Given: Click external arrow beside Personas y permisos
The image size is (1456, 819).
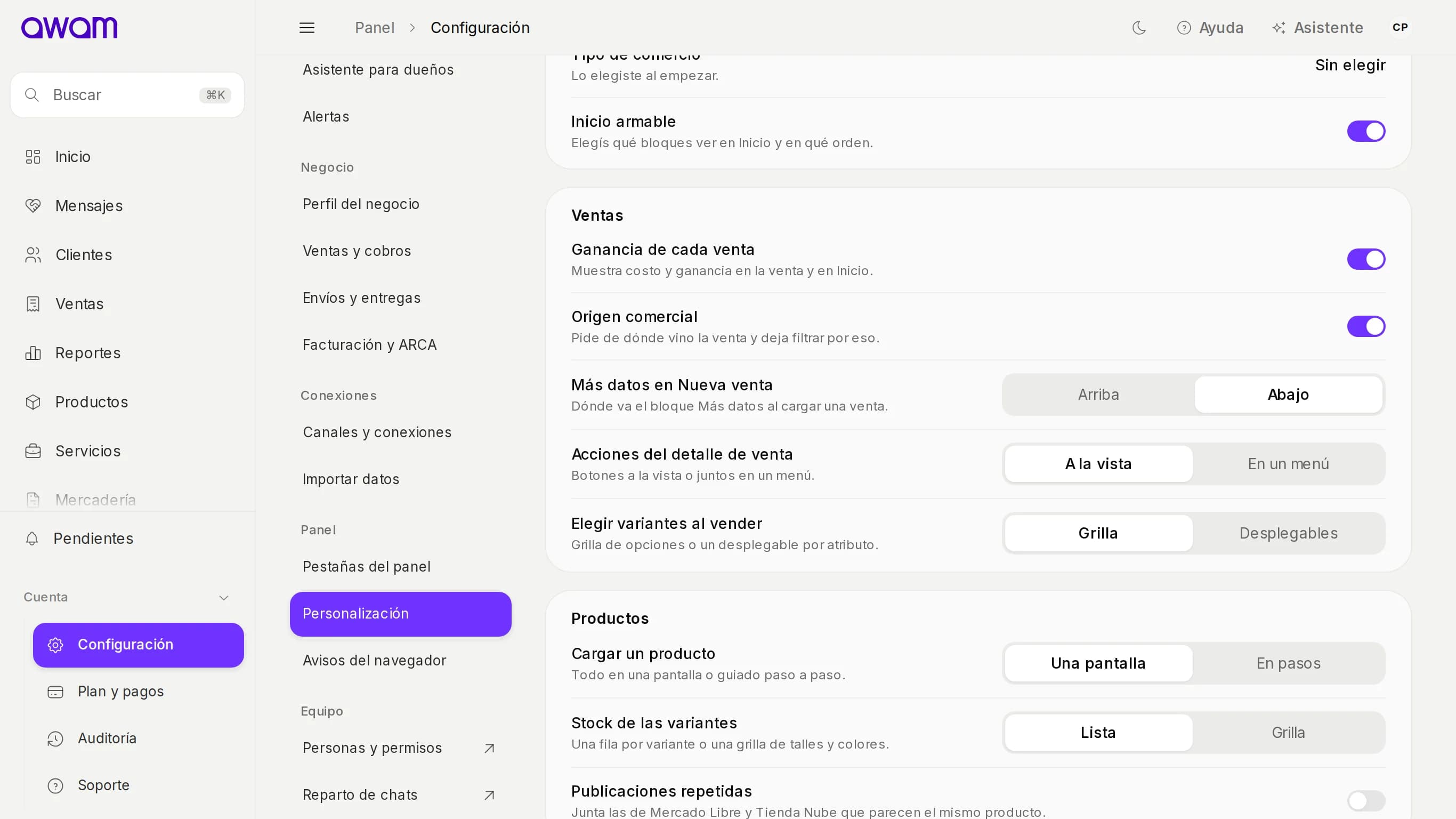Looking at the screenshot, I should click(x=489, y=748).
